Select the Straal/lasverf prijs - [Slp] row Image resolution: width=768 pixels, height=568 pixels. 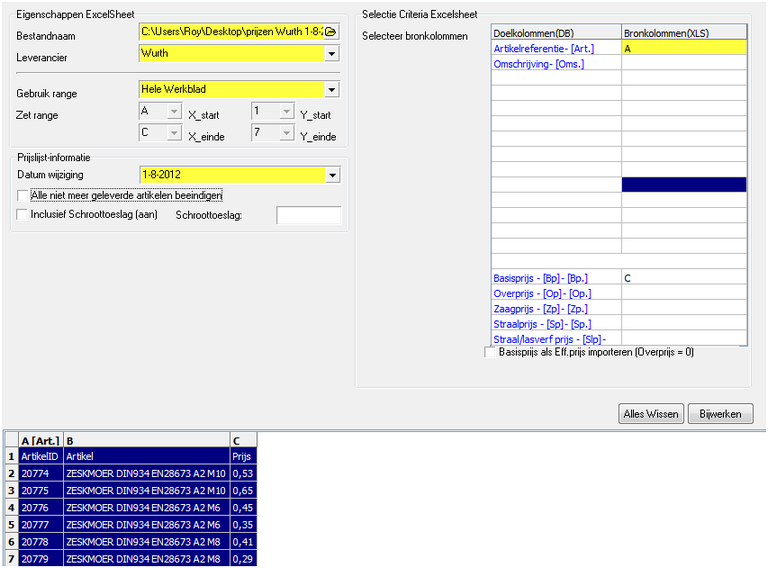click(x=619, y=339)
